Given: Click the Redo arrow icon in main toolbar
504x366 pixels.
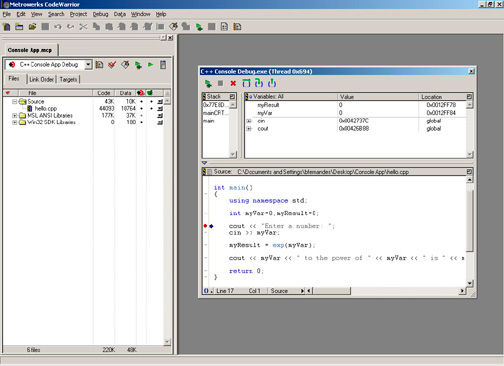Looking at the screenshot, I should click(70, 27).
